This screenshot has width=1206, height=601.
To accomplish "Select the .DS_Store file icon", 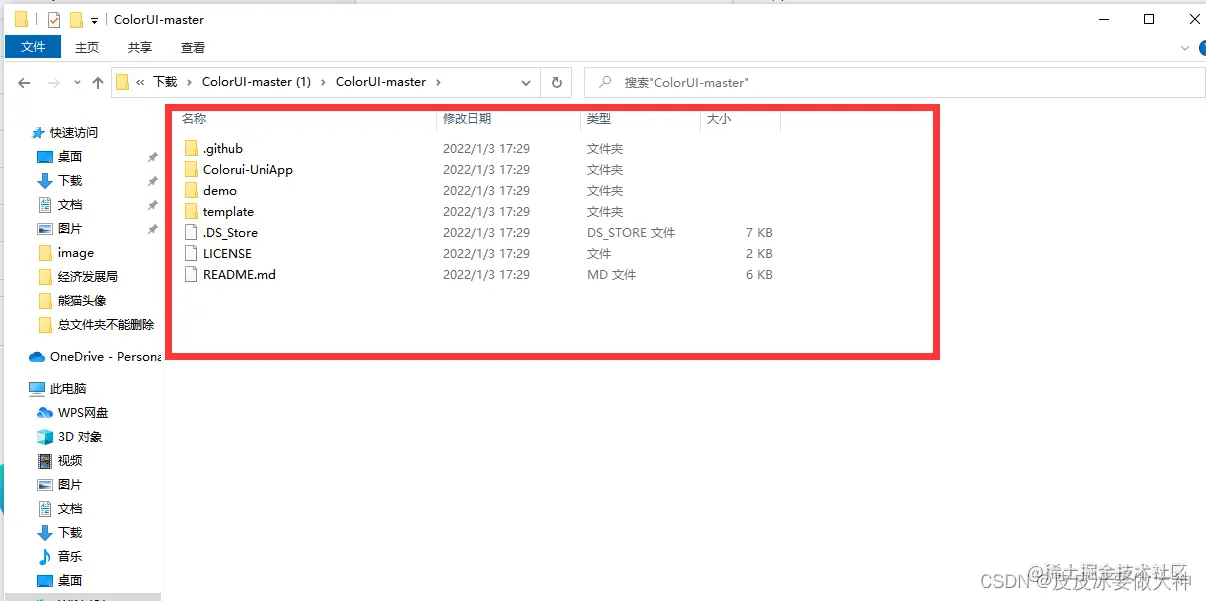I will [192, 233].
